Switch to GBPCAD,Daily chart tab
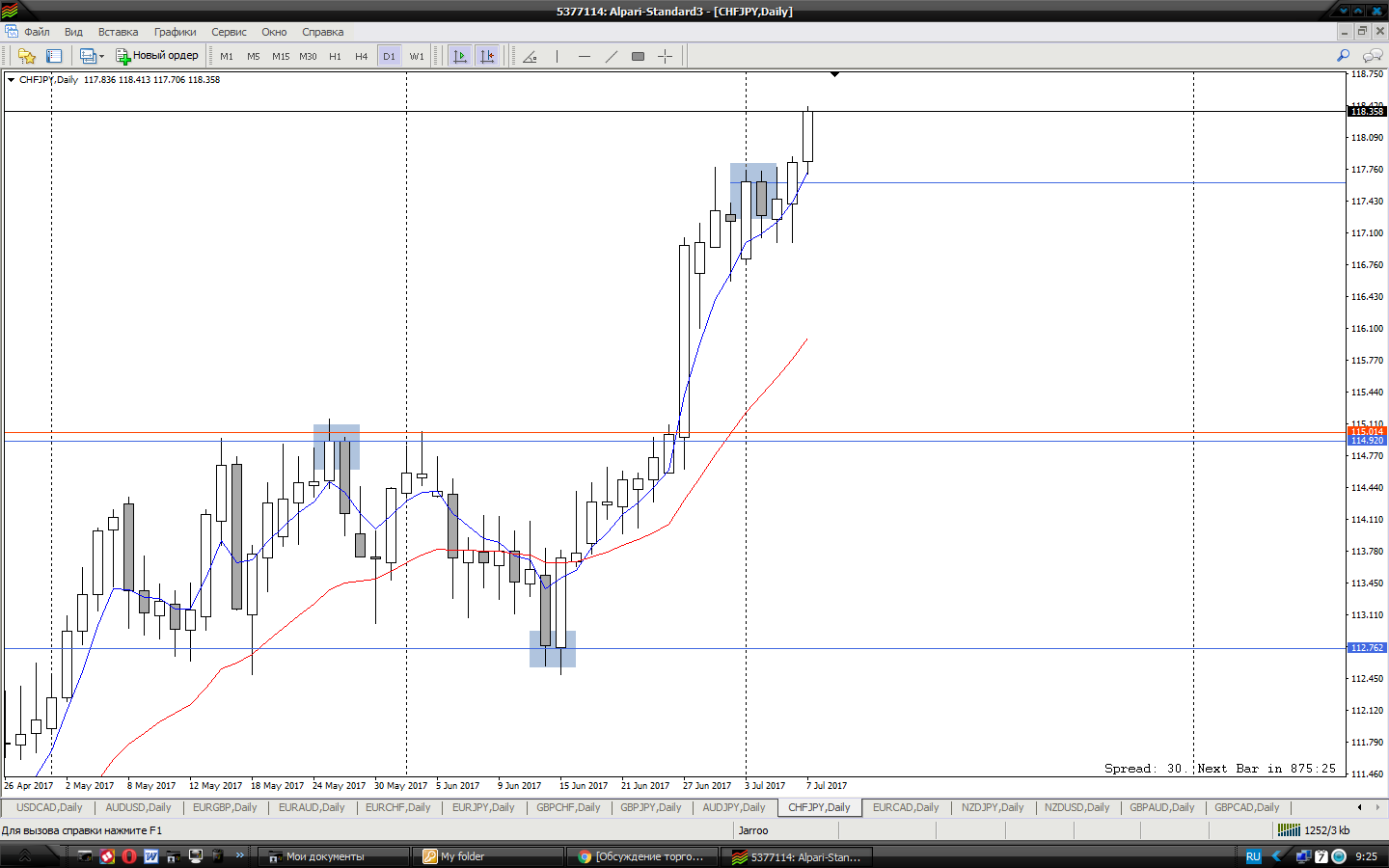Viewport: 1389px width, 868px height. (x=1246, y=807)
